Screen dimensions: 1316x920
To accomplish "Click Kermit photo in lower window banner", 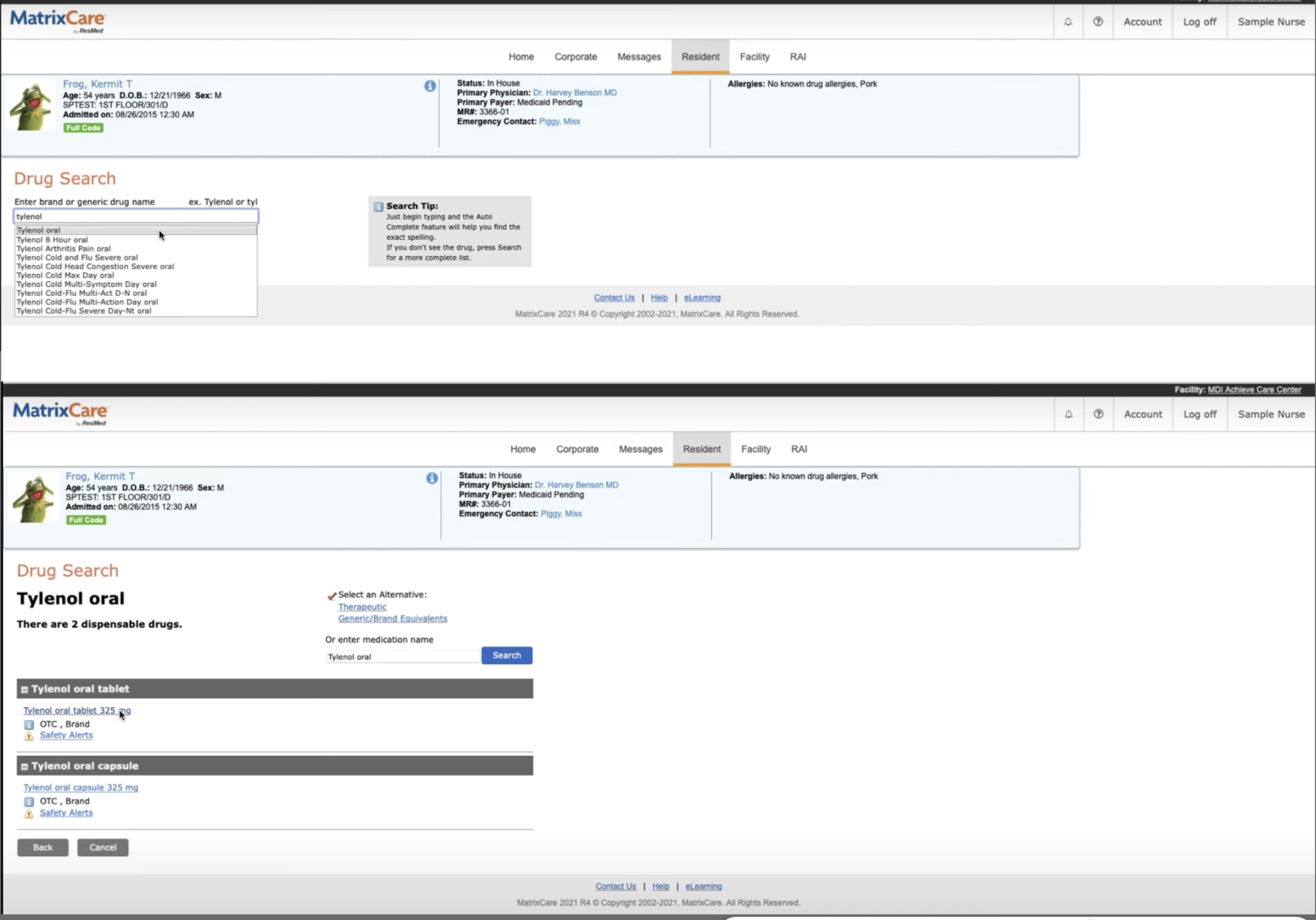I will tap(34, 498).
